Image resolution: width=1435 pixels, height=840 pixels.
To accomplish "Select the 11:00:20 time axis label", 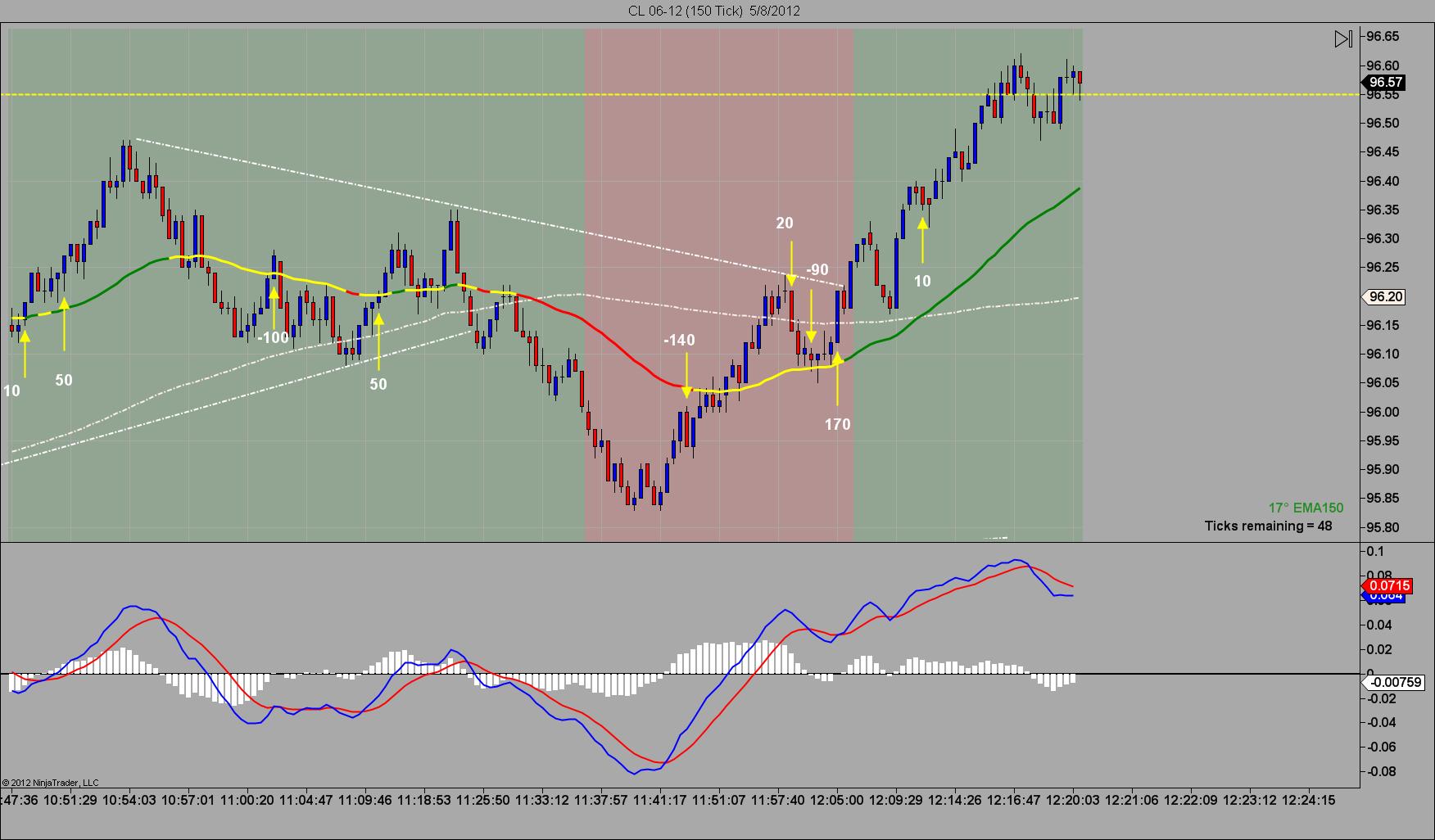I will (x=247, y=800).
